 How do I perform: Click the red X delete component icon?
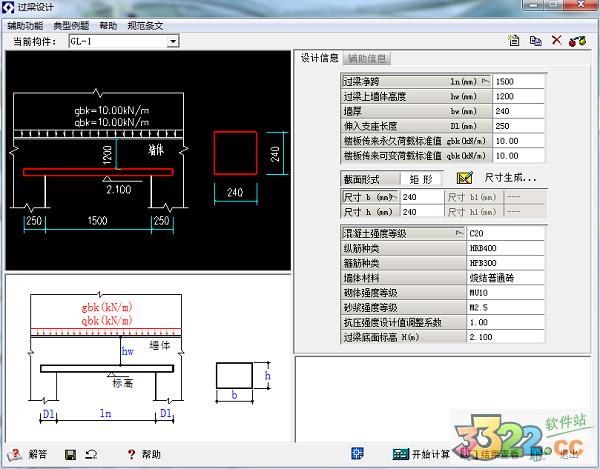(x=557, y=40)
